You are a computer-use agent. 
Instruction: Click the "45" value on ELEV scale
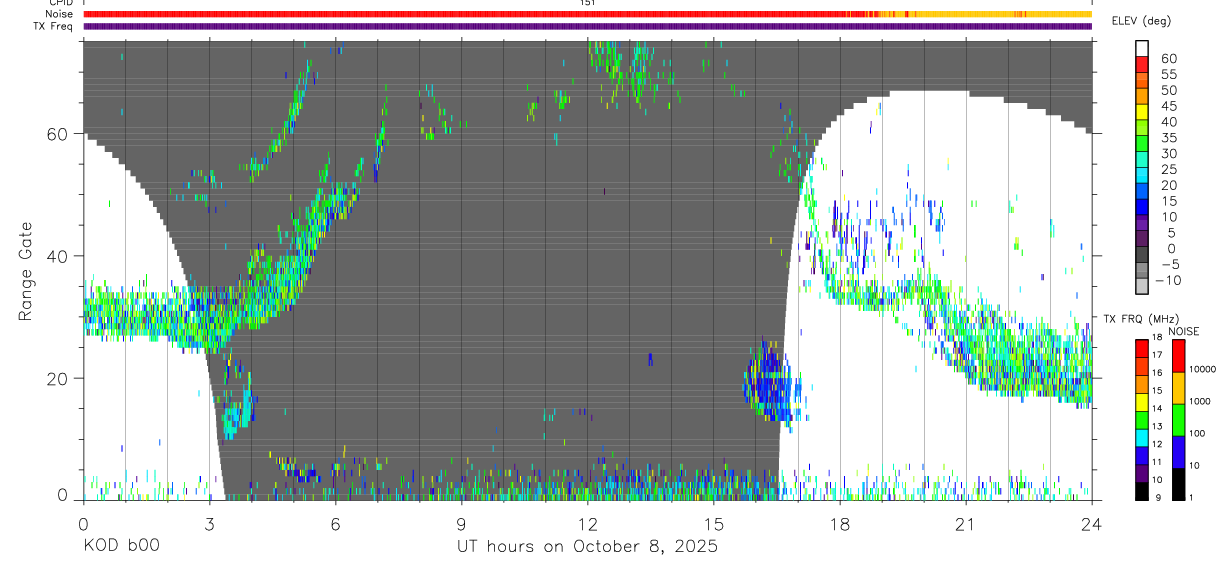point(1168,106)
